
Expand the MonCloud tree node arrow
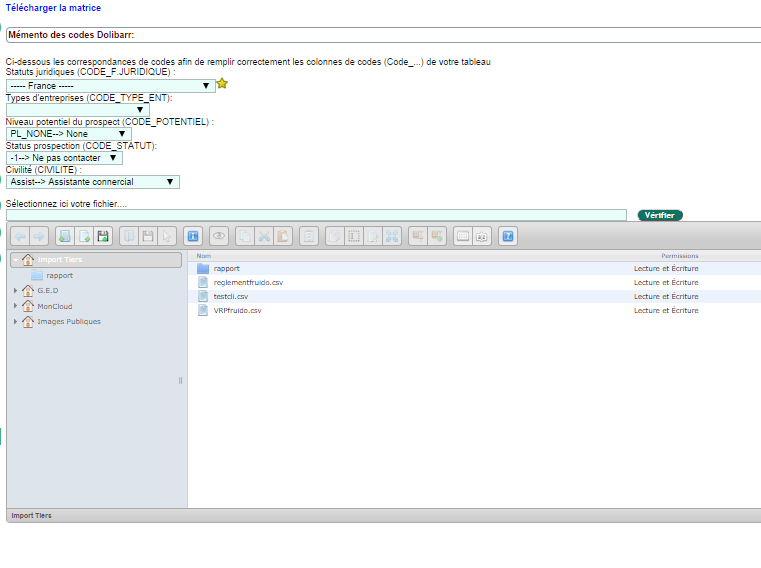click(16, 306)
